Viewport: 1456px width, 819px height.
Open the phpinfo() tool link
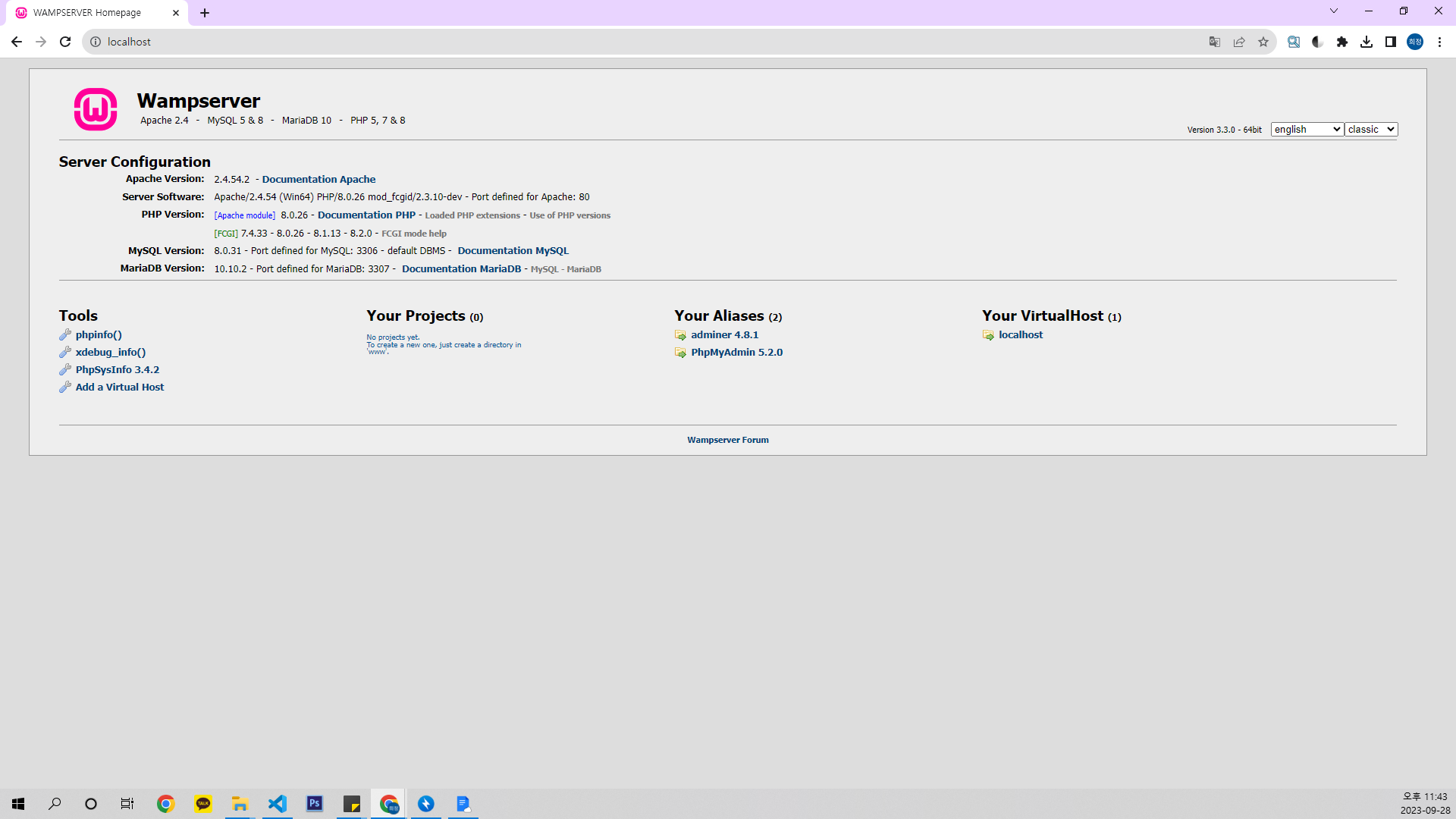pos(99,334)
